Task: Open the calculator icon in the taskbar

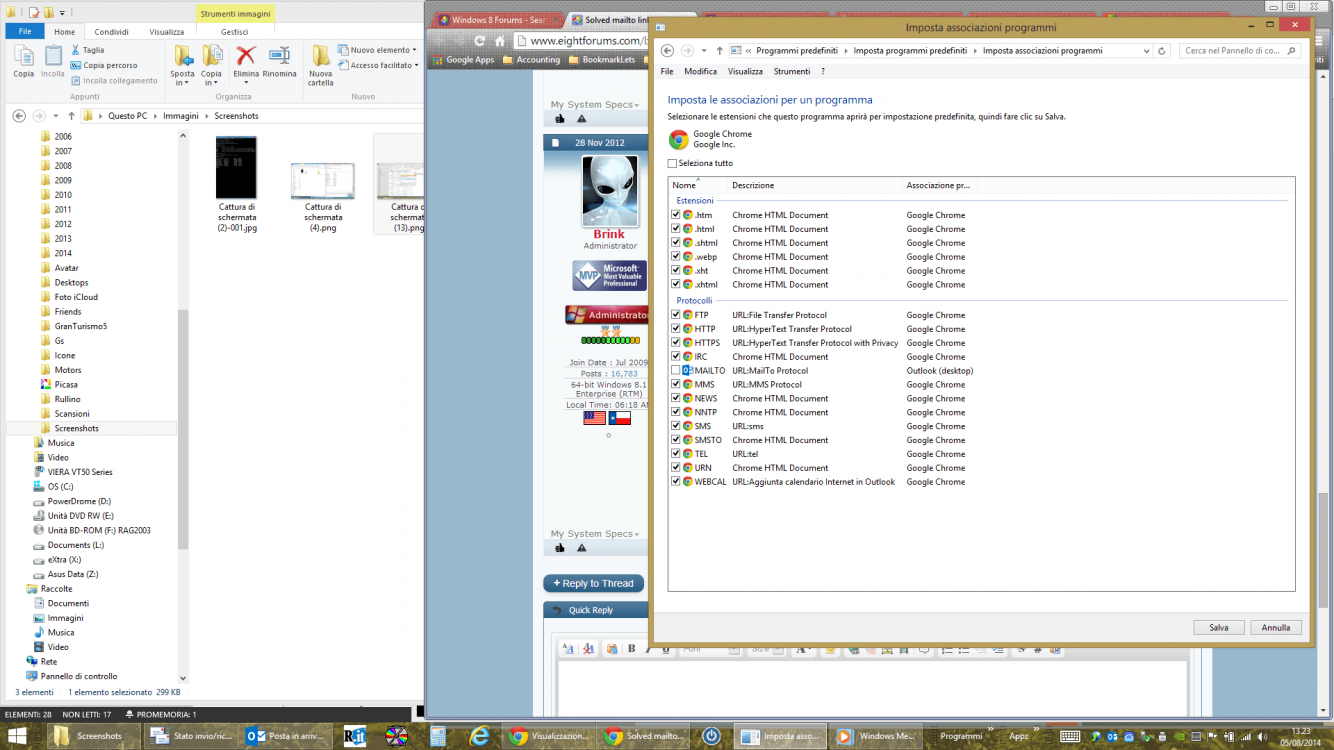Action: [437, 736]
